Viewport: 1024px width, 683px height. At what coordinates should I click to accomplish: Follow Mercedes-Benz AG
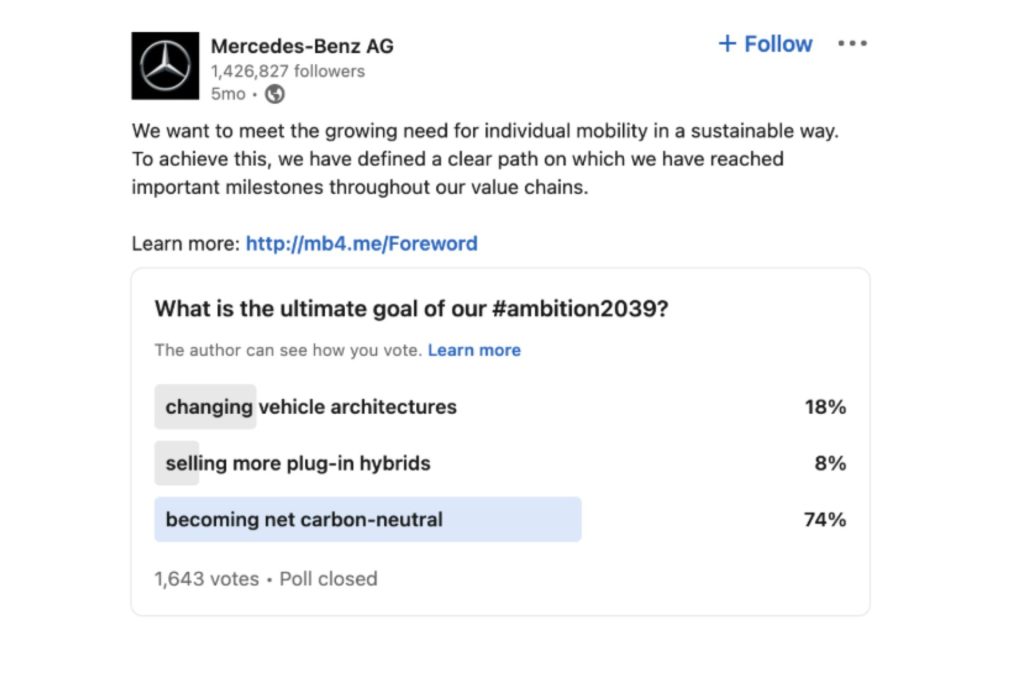pyautogui.click(x=765, y=44)
